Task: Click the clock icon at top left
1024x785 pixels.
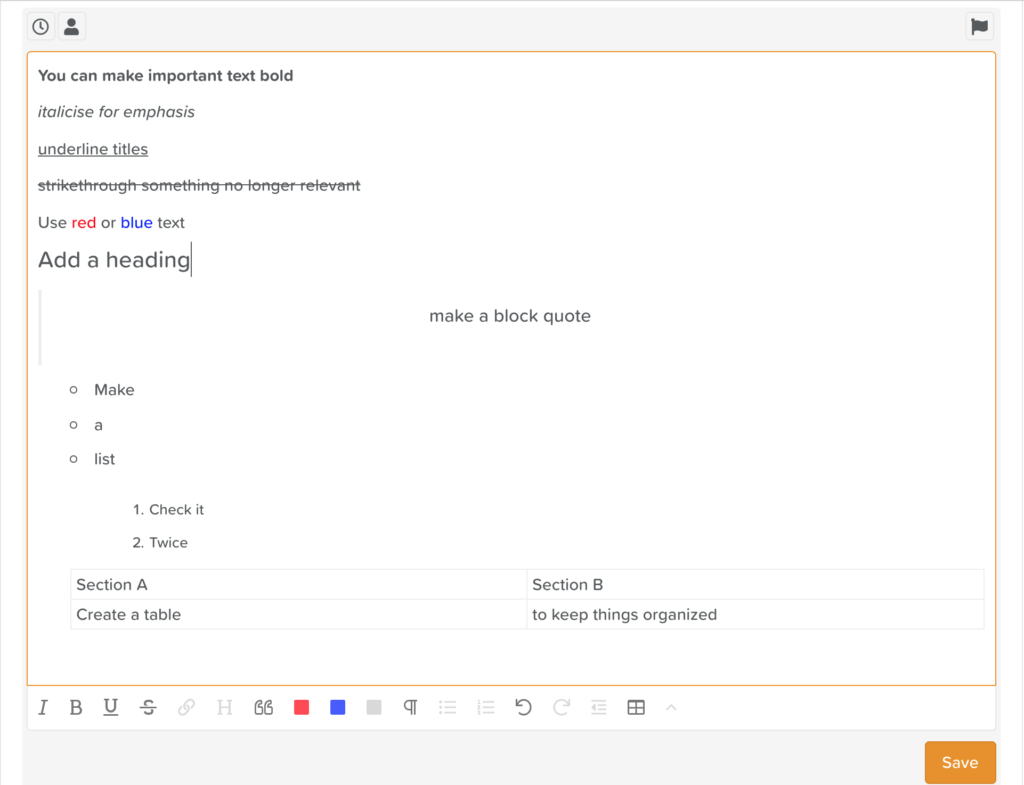Action: [x=41, y=27]
